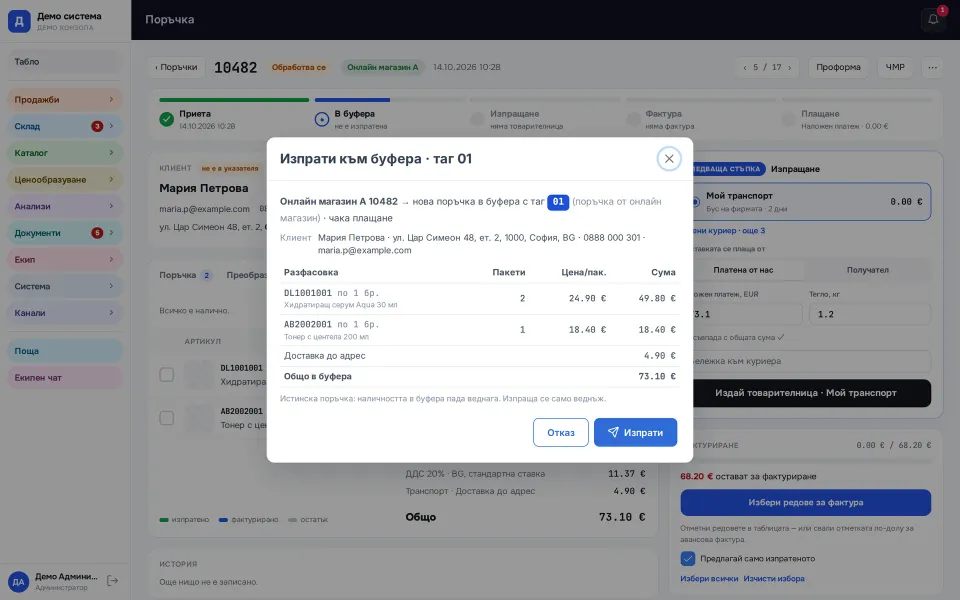Expand the Екип menu
Viewport: 960px width, 600px height.
[x=65, y=259]
